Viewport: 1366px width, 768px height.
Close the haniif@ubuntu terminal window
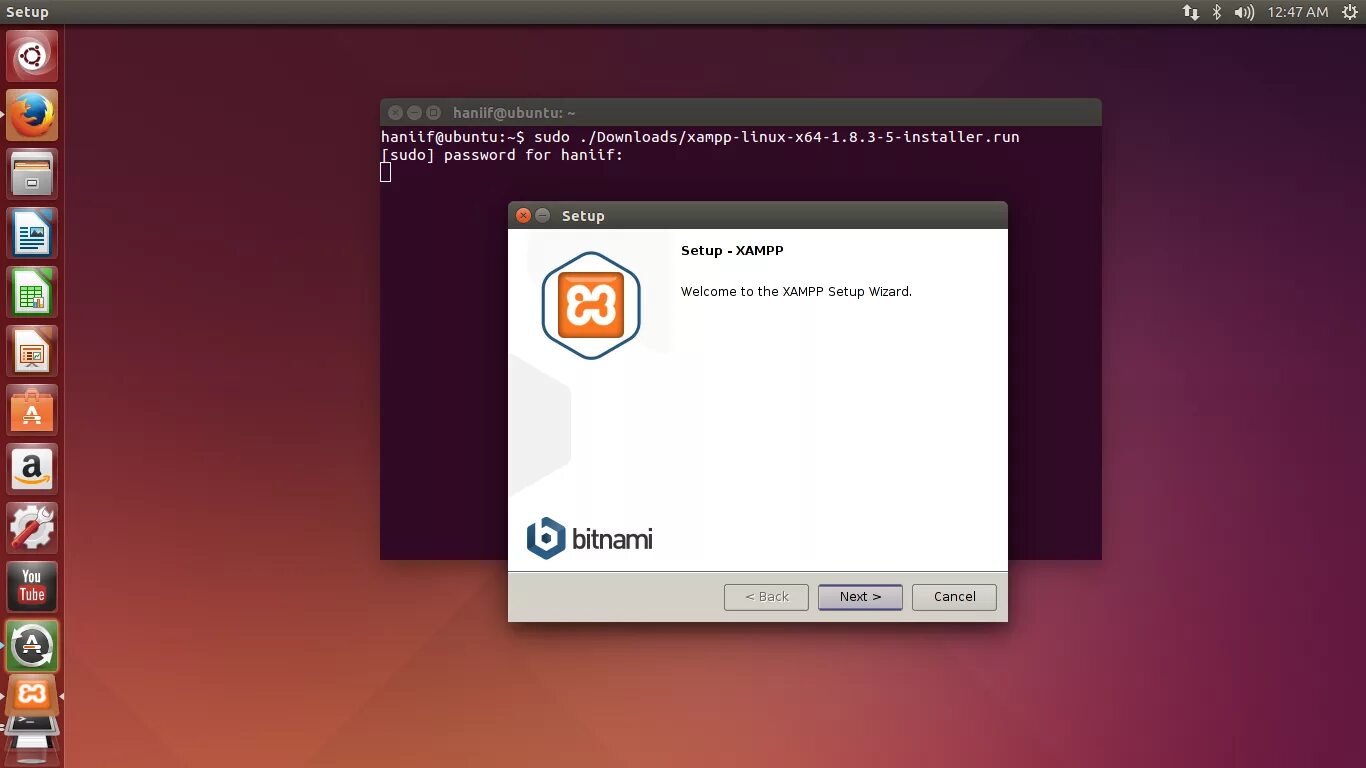(395, 113)
